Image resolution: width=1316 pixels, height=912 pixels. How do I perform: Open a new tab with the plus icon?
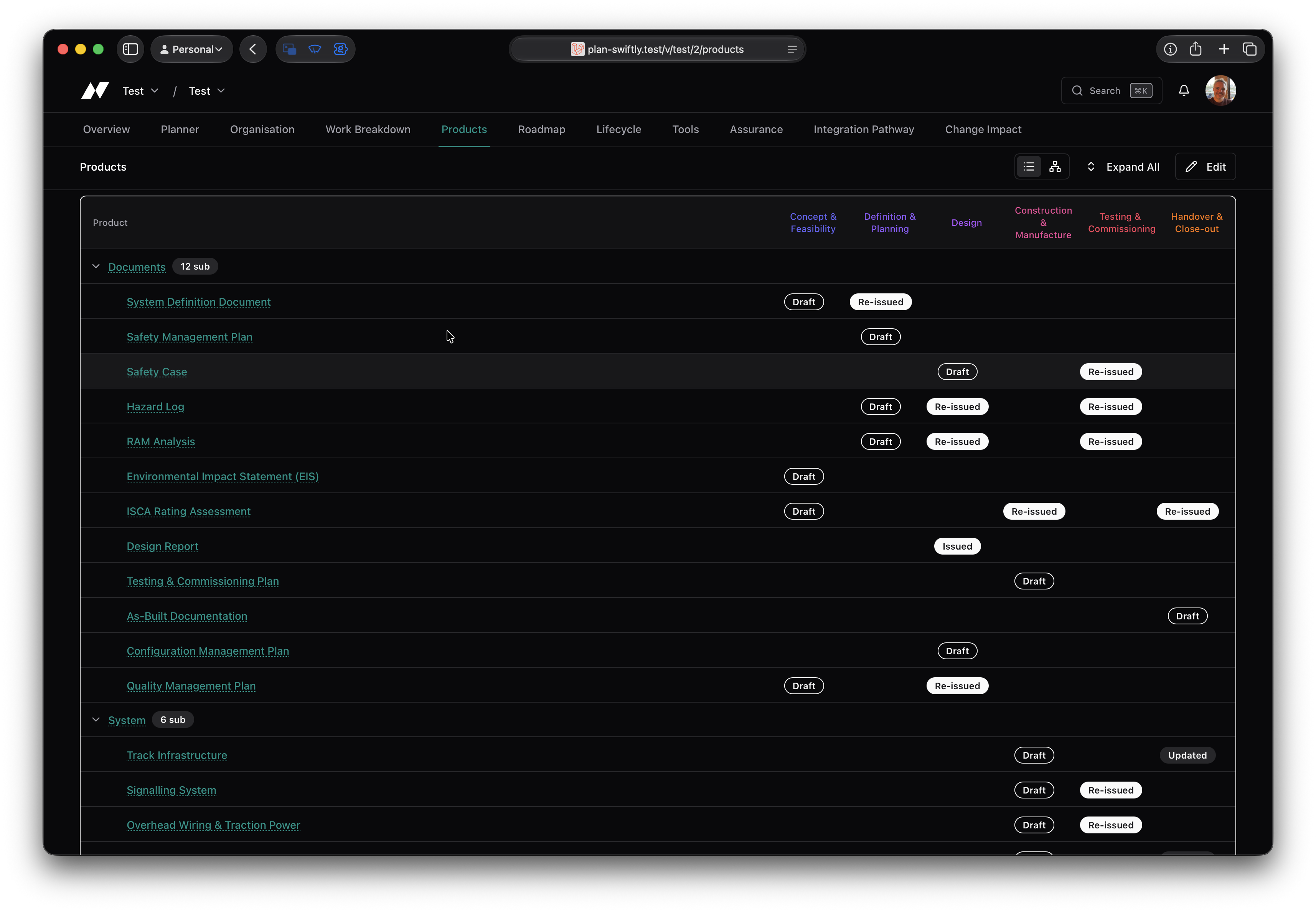click(1224, 49)
